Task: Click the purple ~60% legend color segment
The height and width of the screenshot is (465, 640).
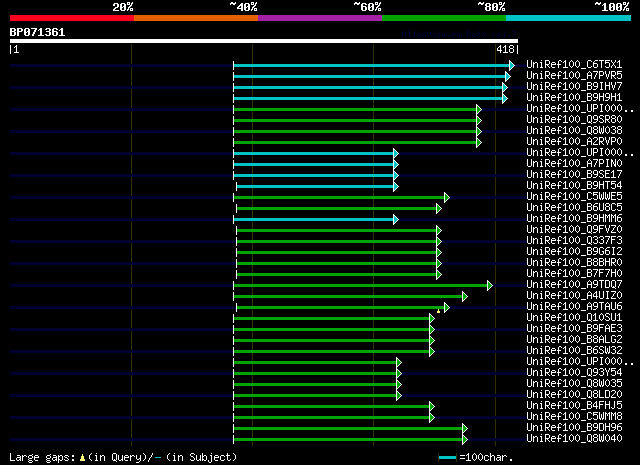Action: pyautogui.click(x=320, y=18)
